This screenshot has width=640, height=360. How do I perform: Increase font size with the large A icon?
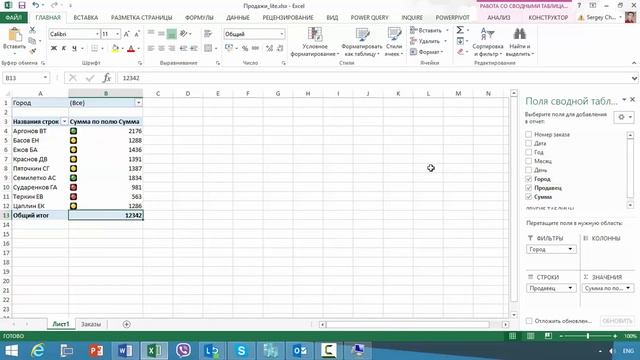[x=127, y=34]
